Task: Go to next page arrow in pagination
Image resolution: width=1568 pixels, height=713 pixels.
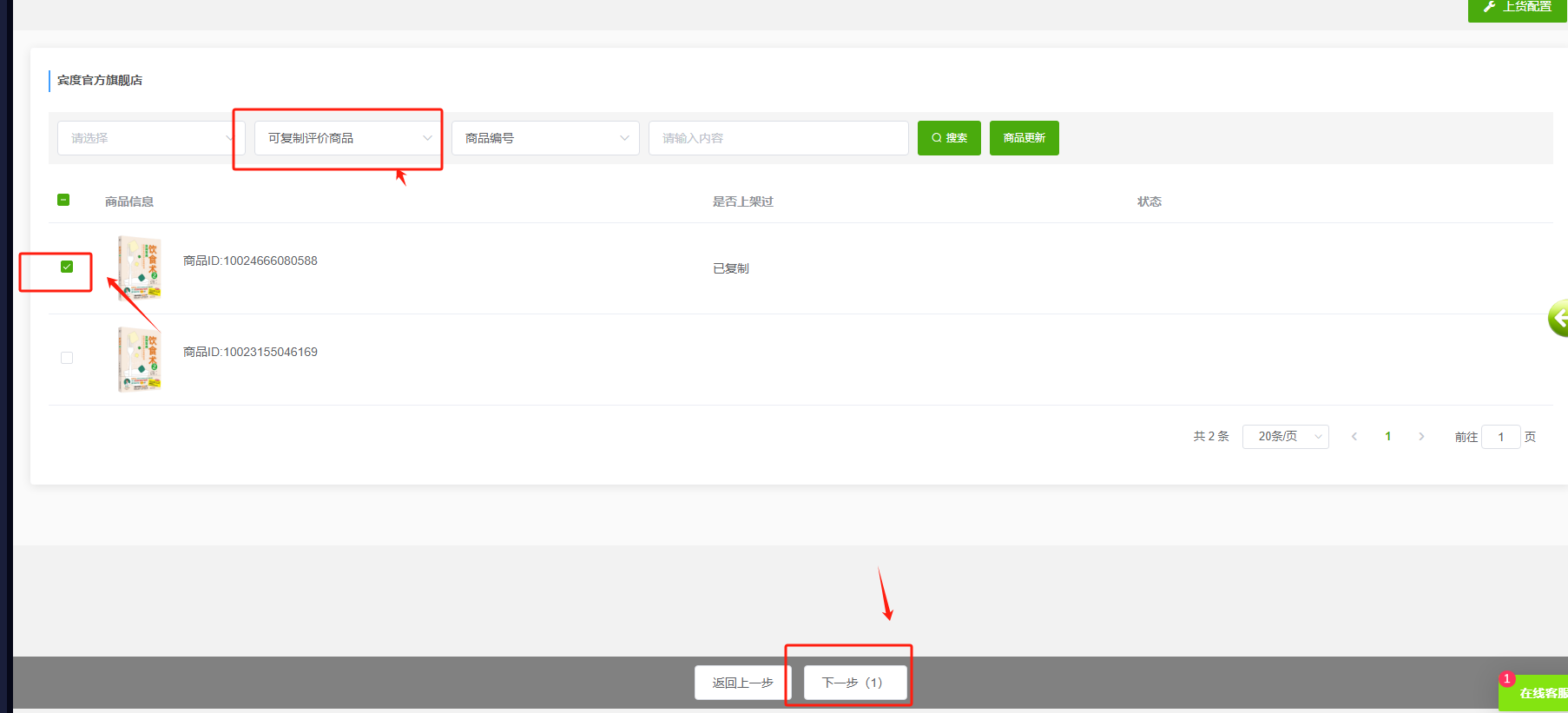Action: pos(1421,437)
